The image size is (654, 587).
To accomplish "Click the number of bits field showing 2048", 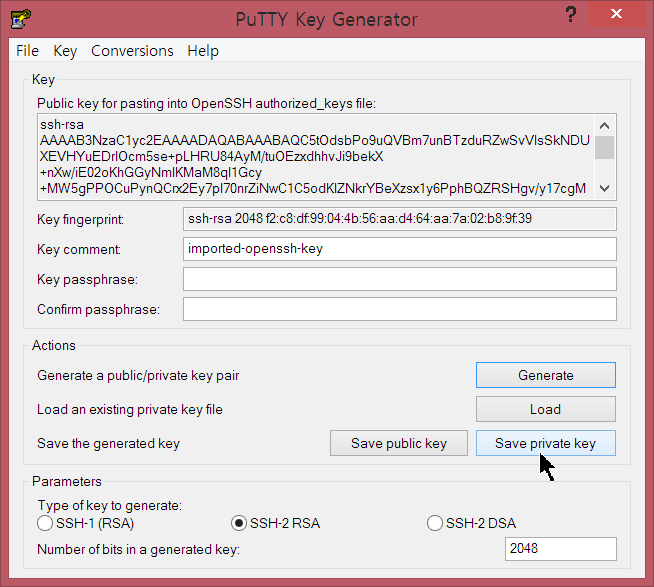I will coord(561,549).
